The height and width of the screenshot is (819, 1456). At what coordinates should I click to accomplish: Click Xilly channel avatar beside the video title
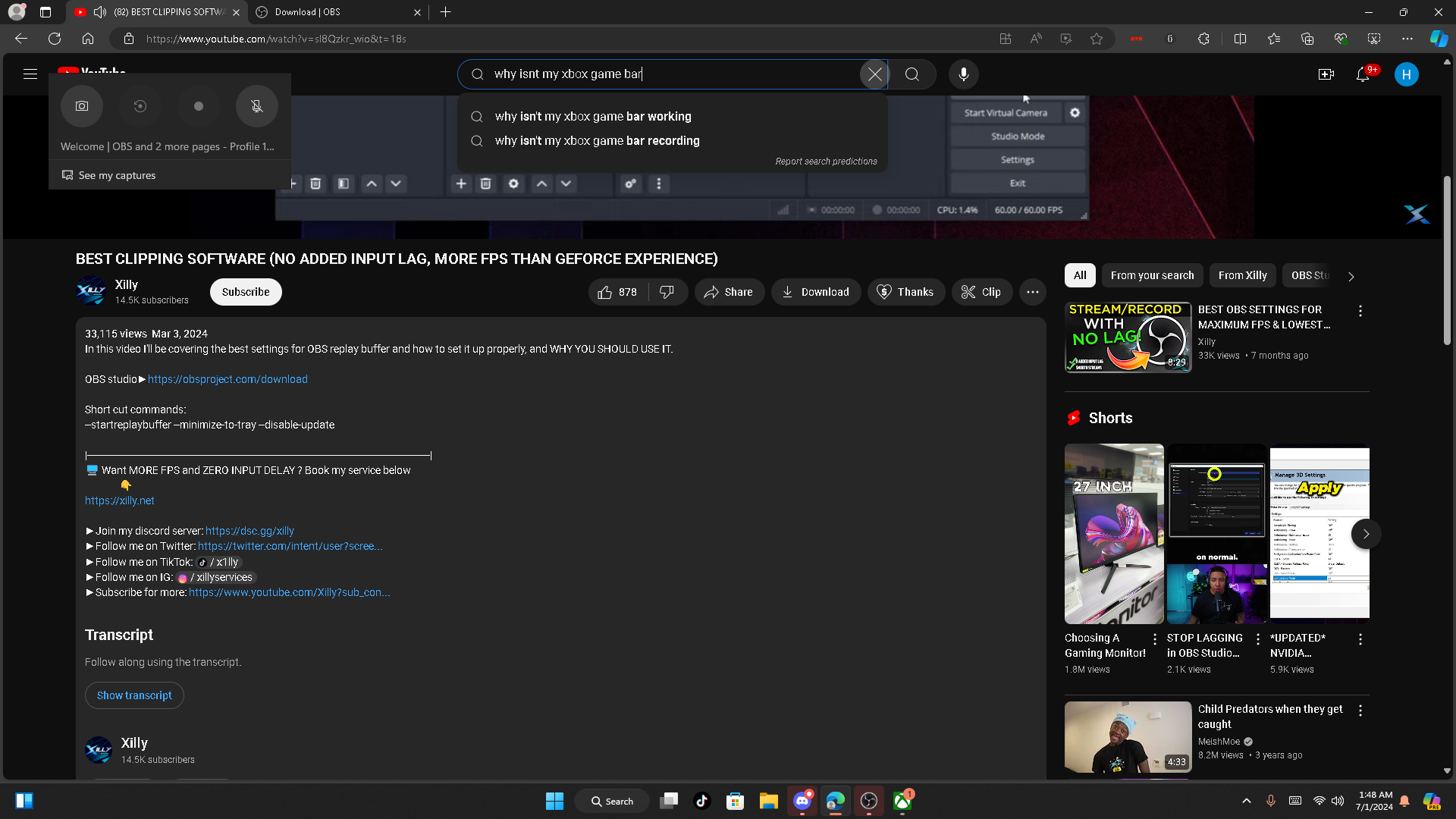[91, 291]
